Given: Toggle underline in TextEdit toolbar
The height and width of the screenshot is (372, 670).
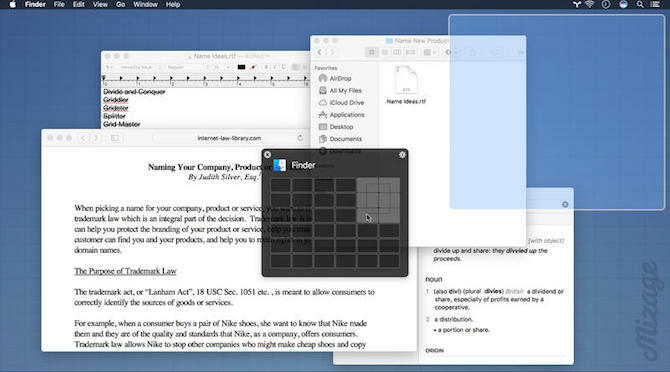Looking at the screenshot, I should 283,67.
